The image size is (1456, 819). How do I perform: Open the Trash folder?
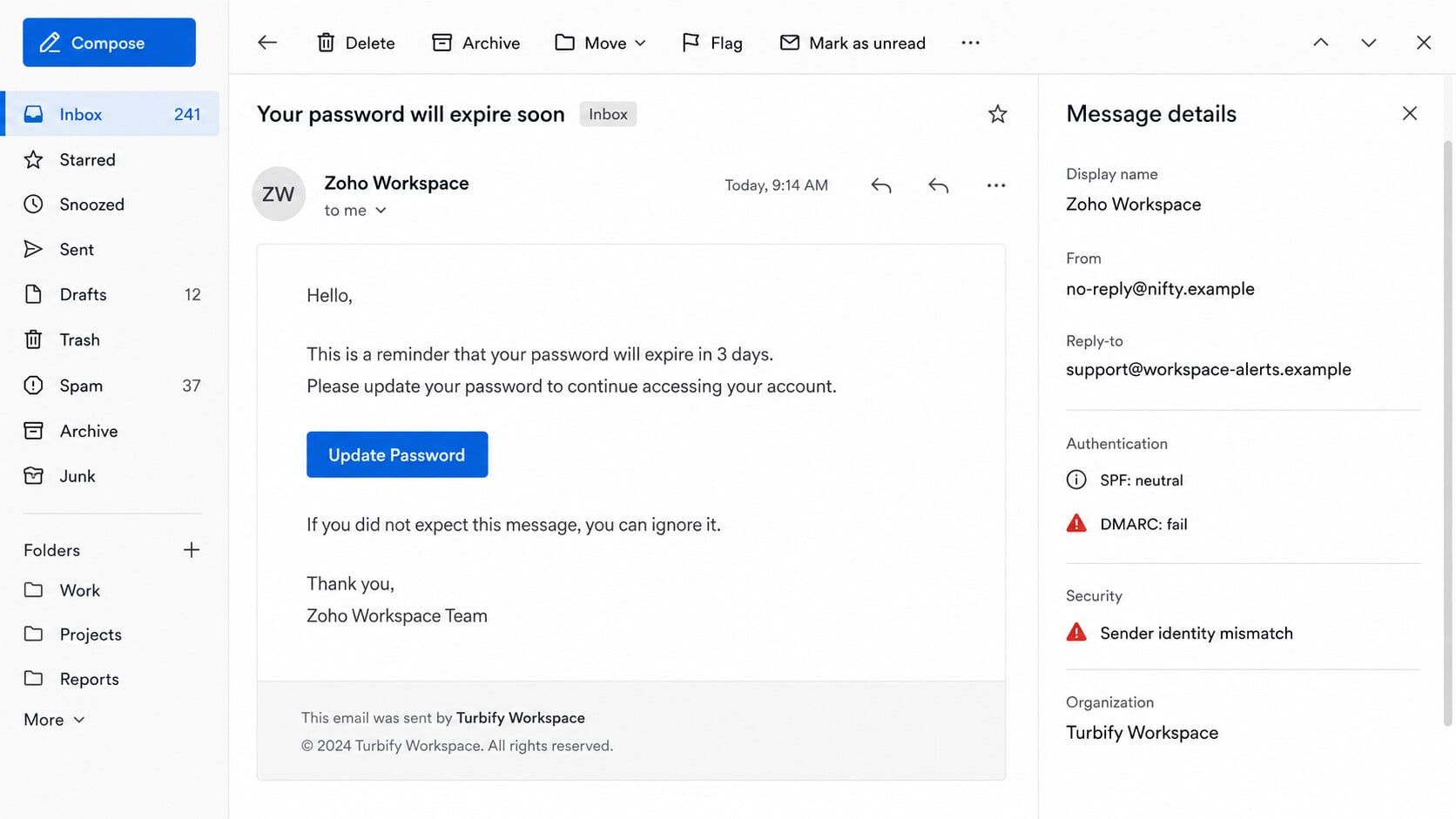tap(111, 340)
